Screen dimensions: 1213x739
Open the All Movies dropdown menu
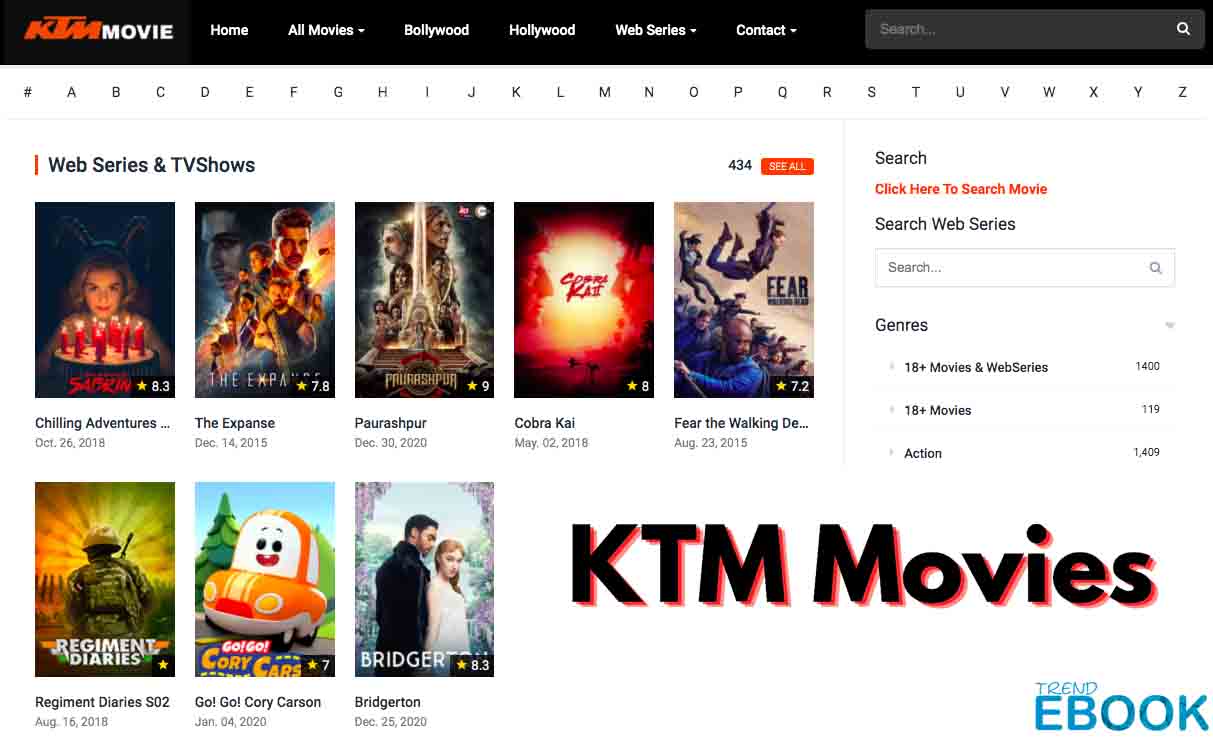click(326, 30)
